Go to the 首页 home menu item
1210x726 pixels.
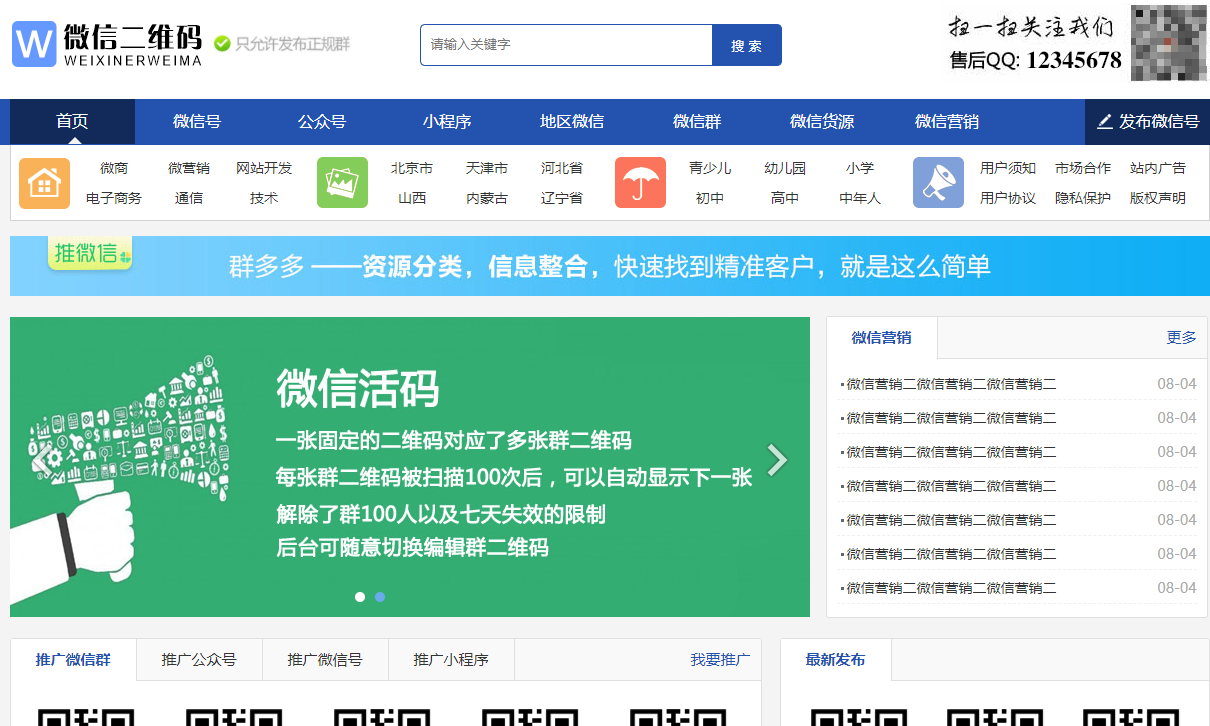(72, 122)
